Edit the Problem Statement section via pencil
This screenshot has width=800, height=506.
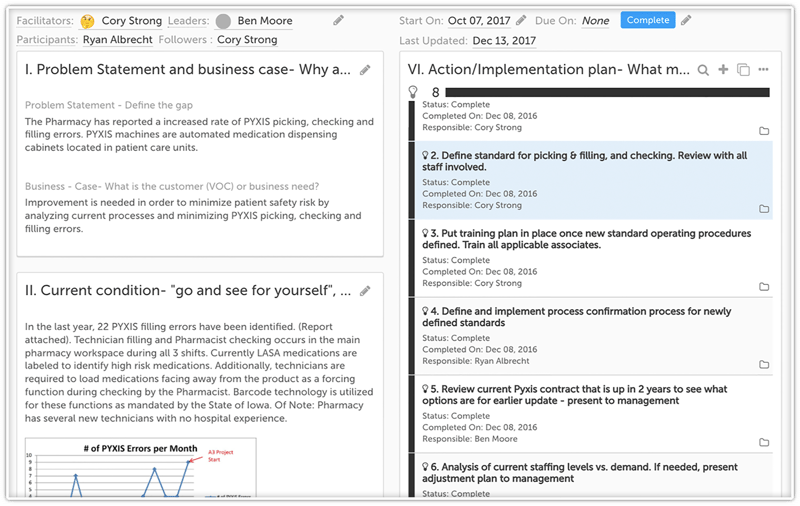pos(365,70)
